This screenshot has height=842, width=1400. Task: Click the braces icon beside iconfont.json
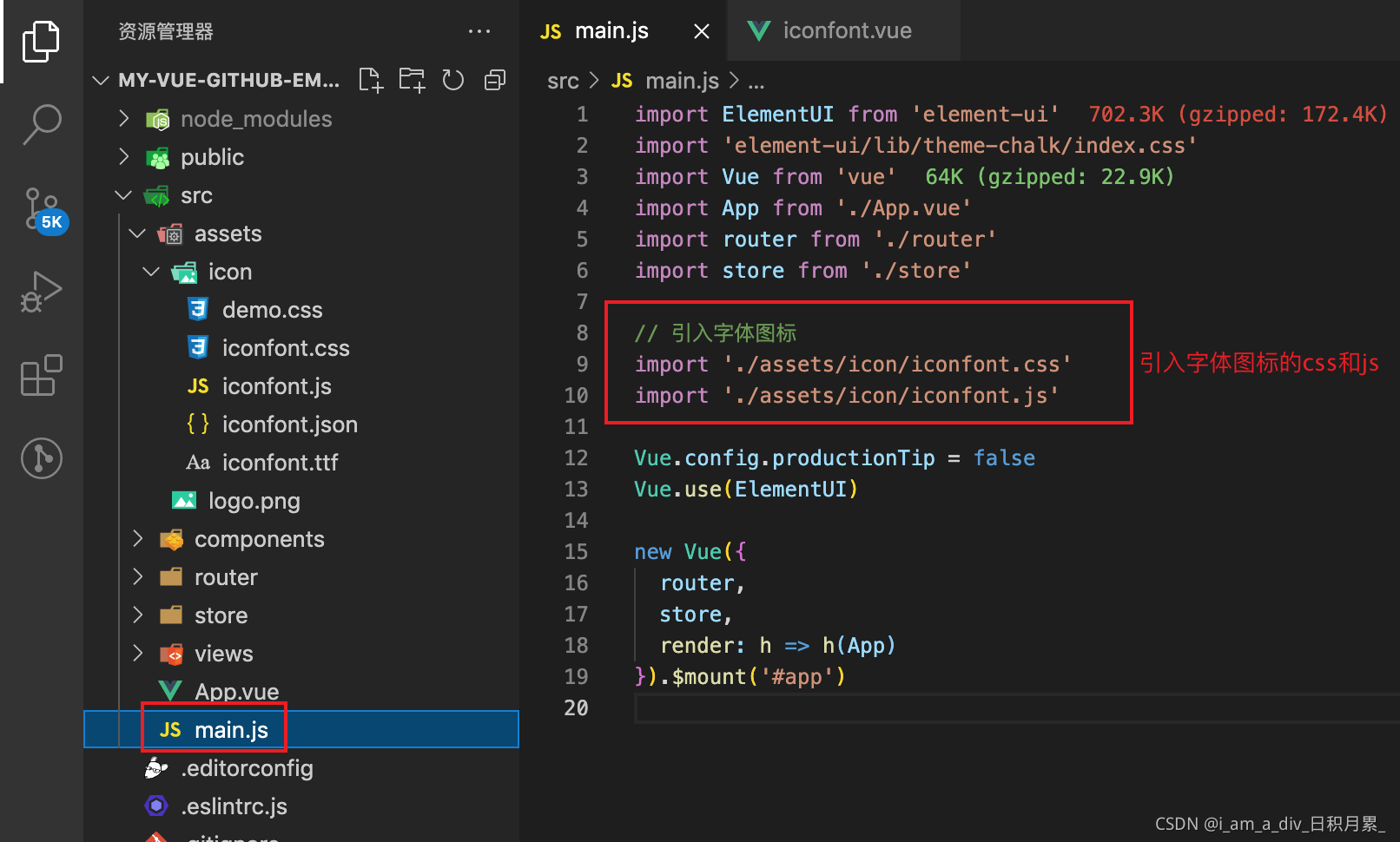(198, 424)
